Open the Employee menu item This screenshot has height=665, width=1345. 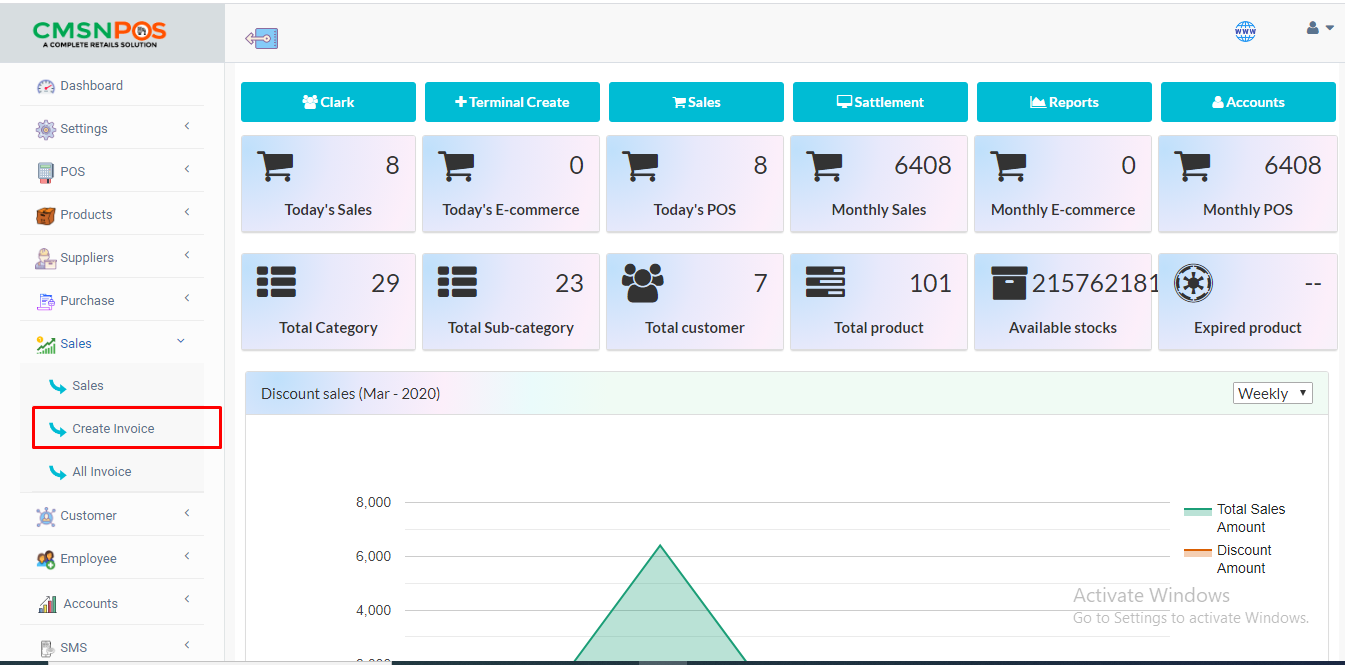(112, 559)
